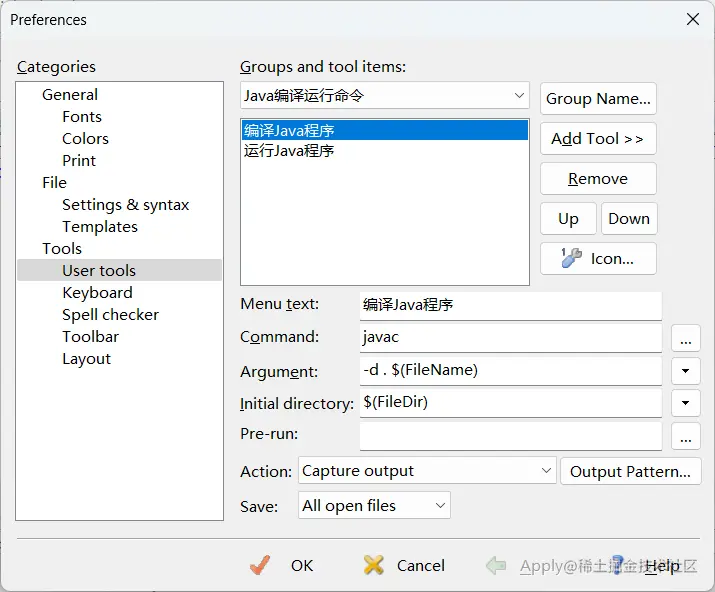Expand the Argument variable dropdown arrow

[685, 371]
